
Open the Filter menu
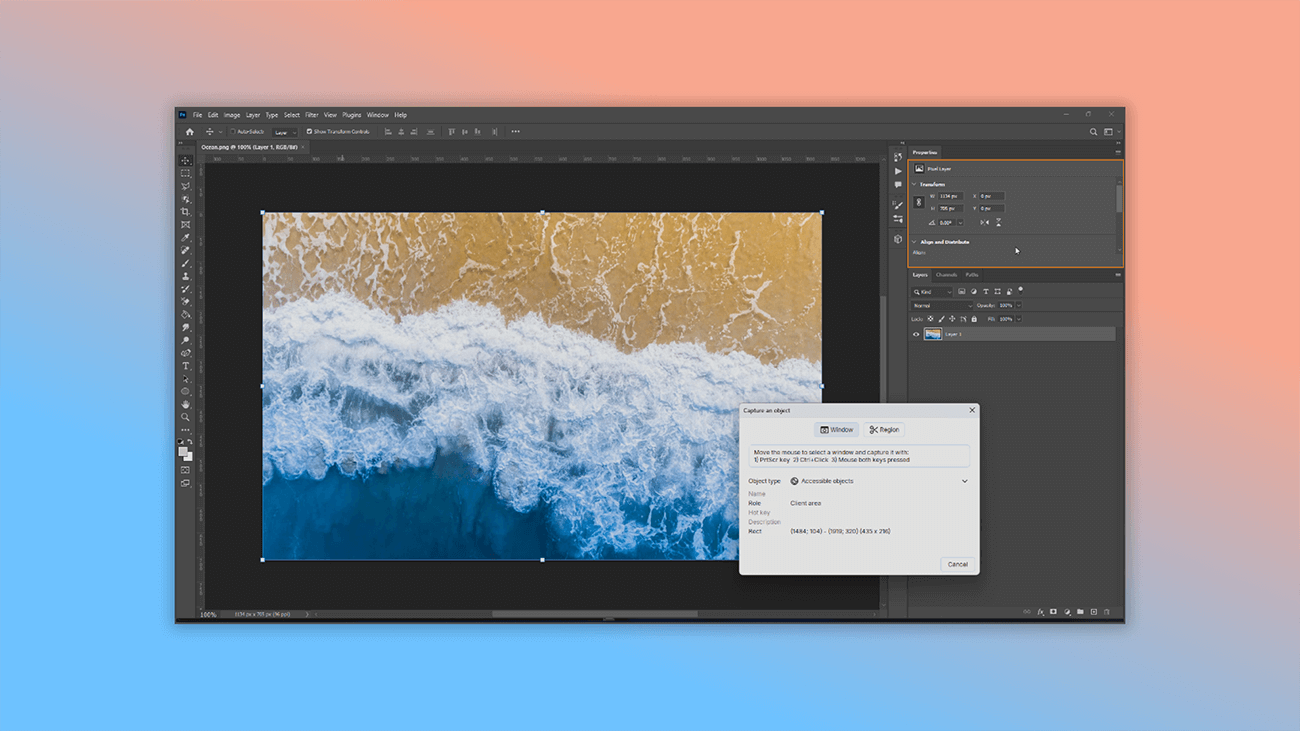click(x=314, y=115)
